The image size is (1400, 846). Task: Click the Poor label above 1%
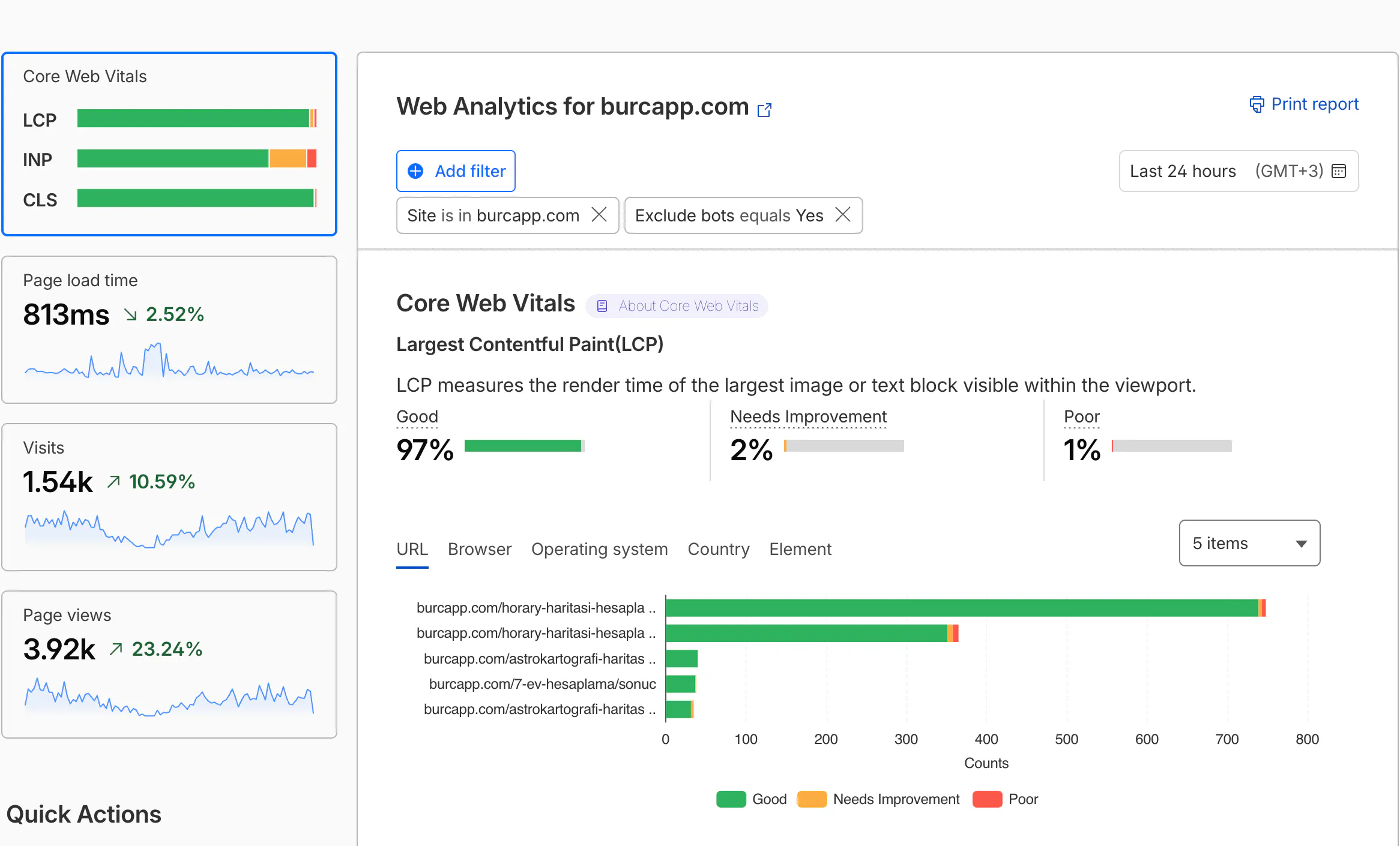point(1082,416)
